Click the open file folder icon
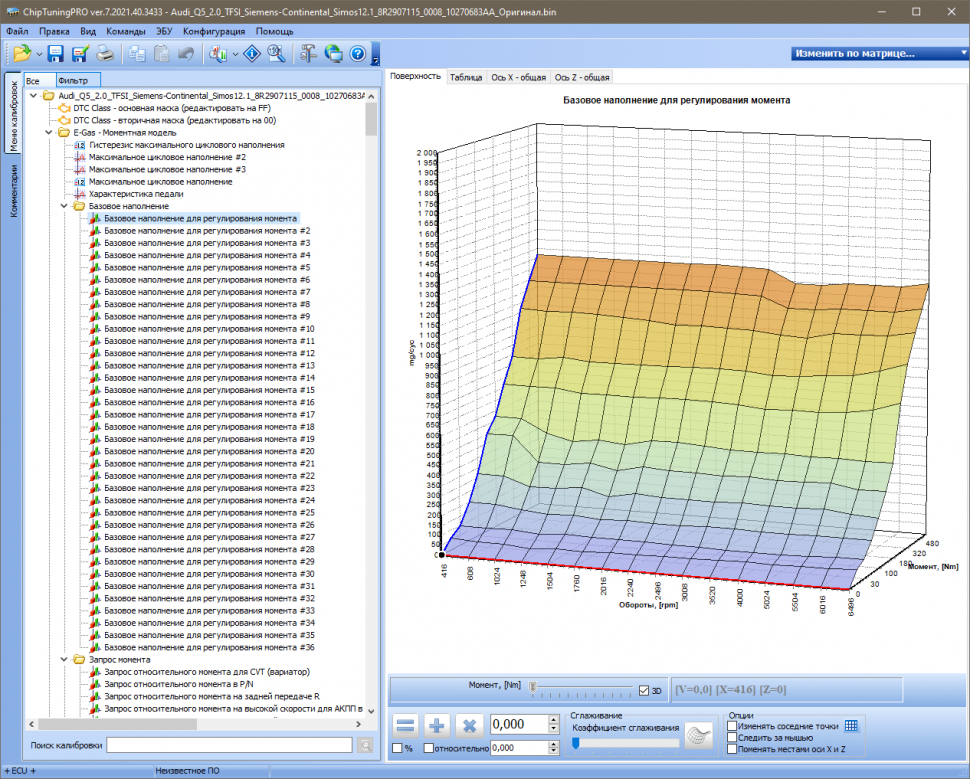The image size is (970, 779). pos(22,54)
